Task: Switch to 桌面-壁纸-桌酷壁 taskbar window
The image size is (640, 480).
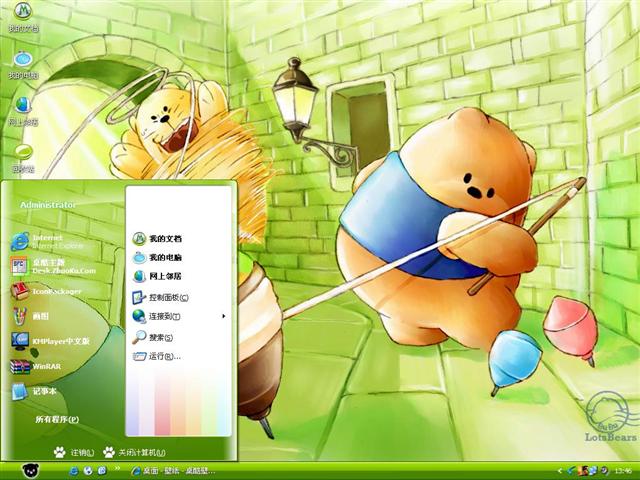Action: [173, 471]
